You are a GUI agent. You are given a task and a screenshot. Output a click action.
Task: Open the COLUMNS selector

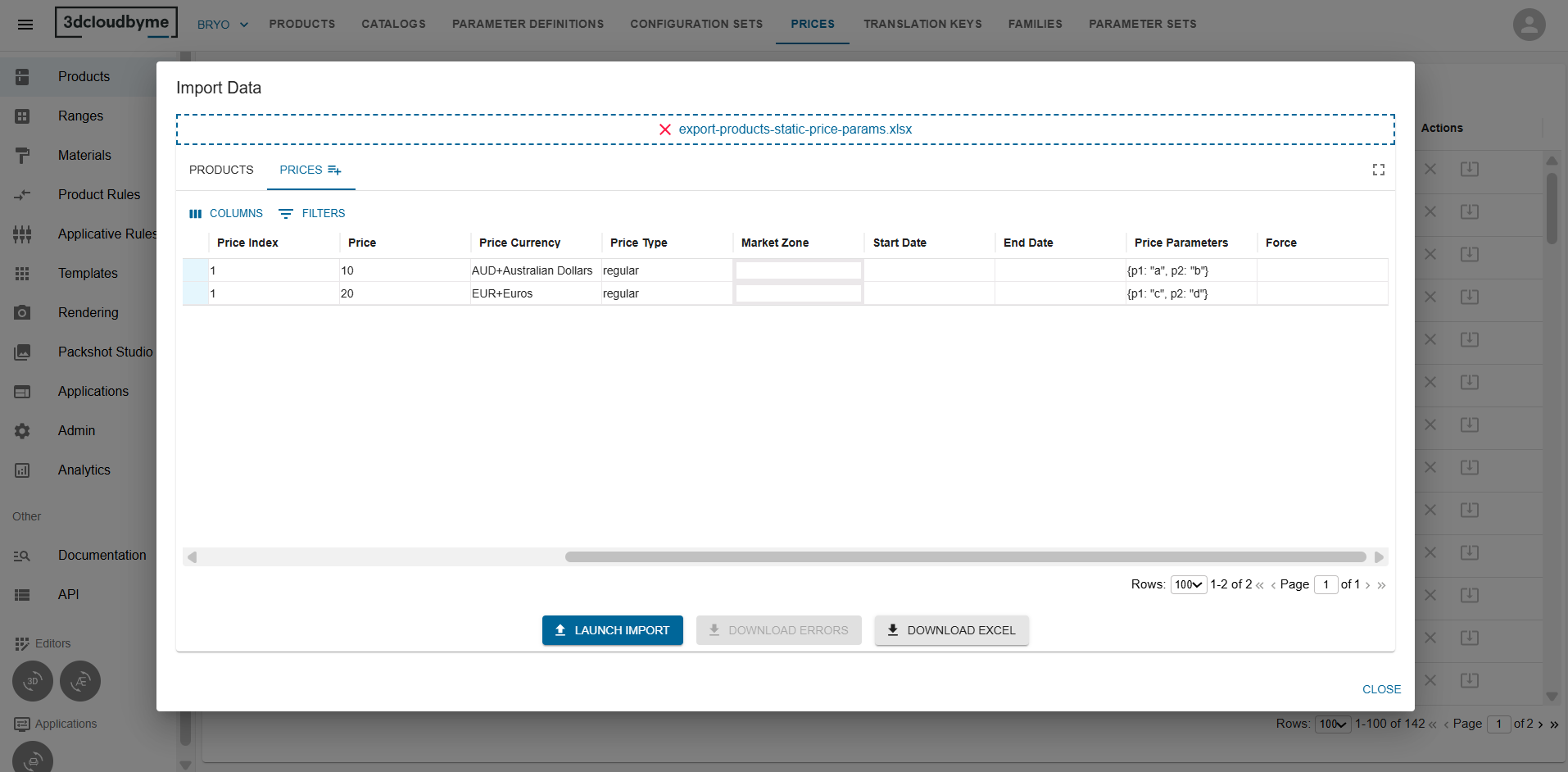[226, 213]
